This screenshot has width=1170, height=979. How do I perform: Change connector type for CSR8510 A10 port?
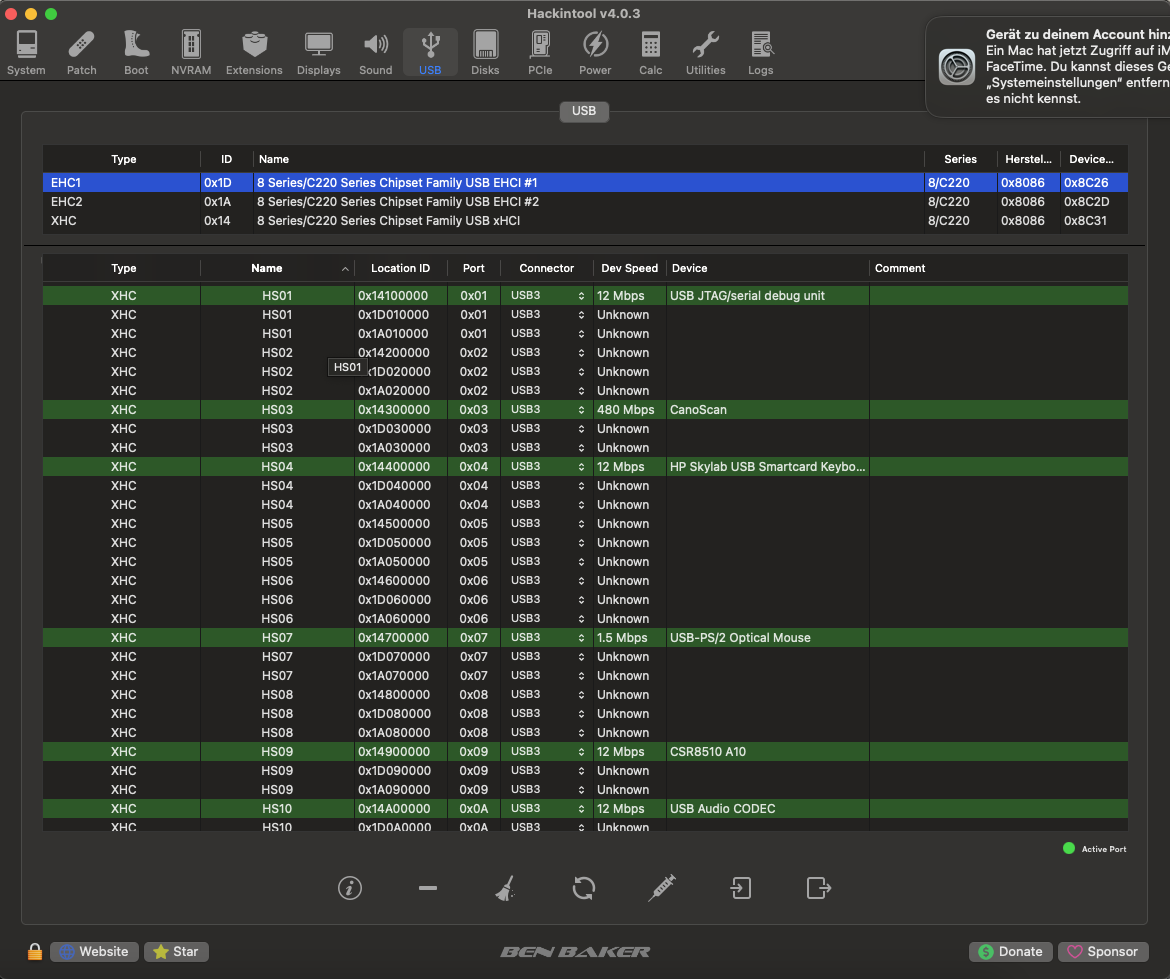(x=547, y=752)
